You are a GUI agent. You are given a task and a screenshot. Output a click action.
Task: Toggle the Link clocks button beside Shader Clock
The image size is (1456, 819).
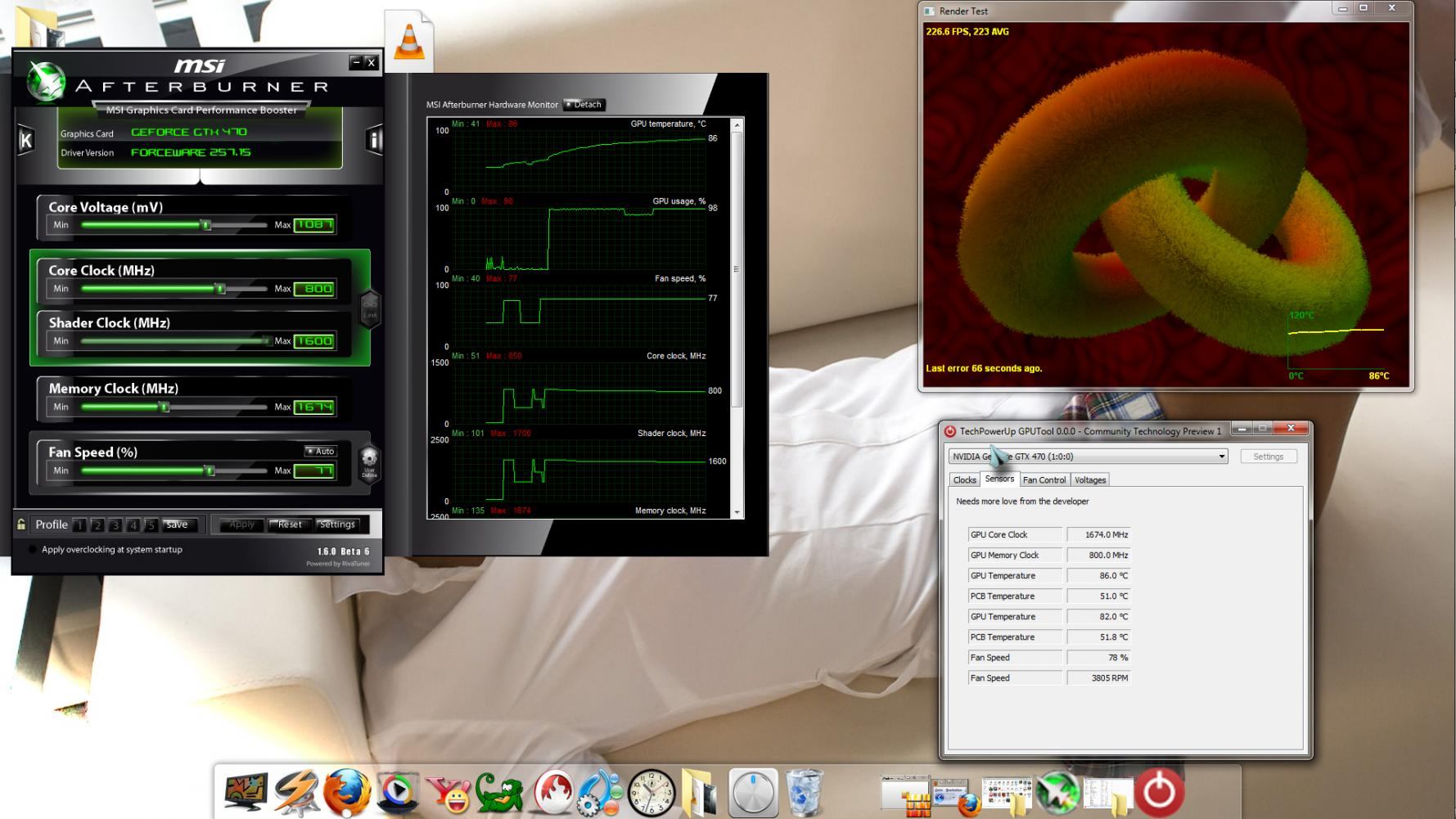[x=370, y=308]
